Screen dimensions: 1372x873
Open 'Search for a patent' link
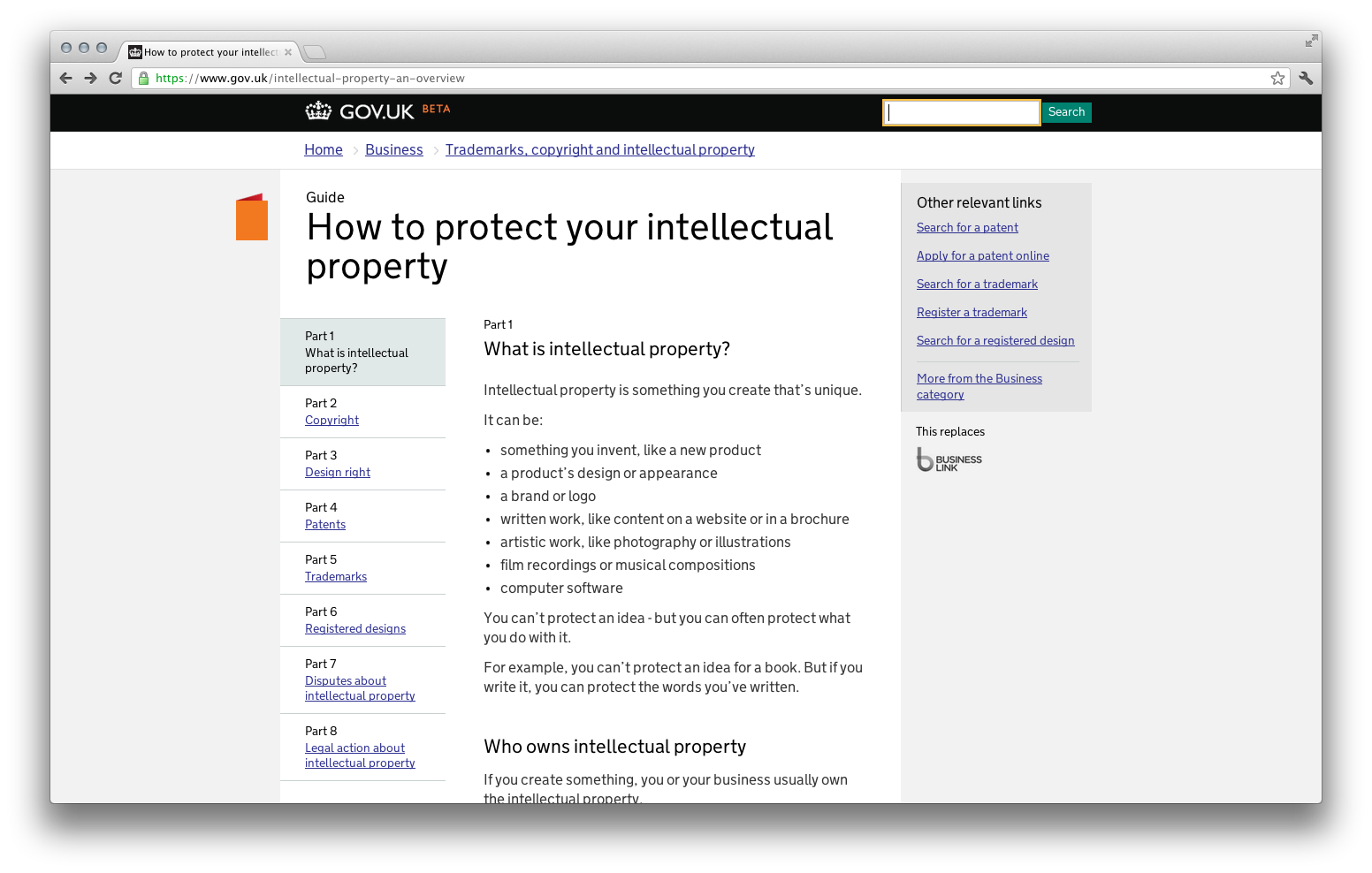967,228
